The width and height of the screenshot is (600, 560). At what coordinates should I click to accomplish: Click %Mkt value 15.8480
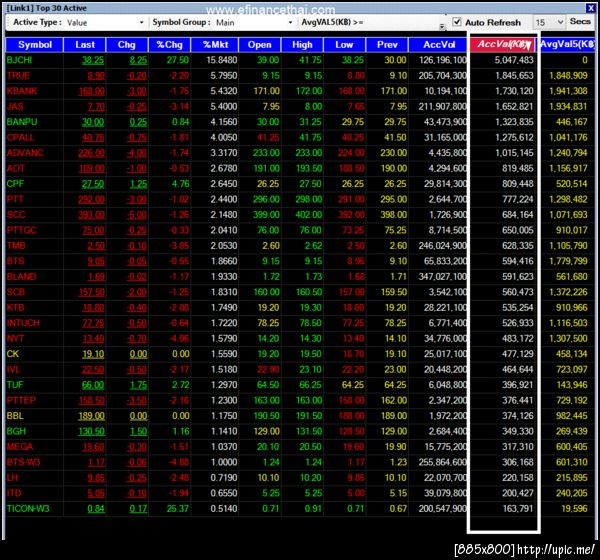(x=222, y=60)
